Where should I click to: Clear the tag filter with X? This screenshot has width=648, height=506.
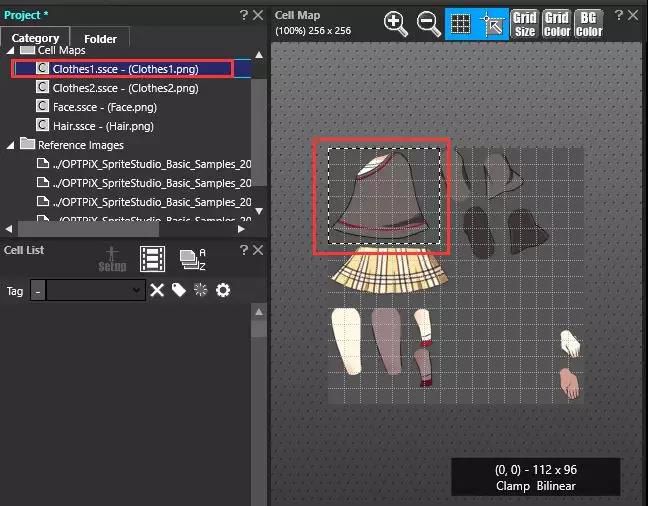pyautogui.click(x=157, y=291)
